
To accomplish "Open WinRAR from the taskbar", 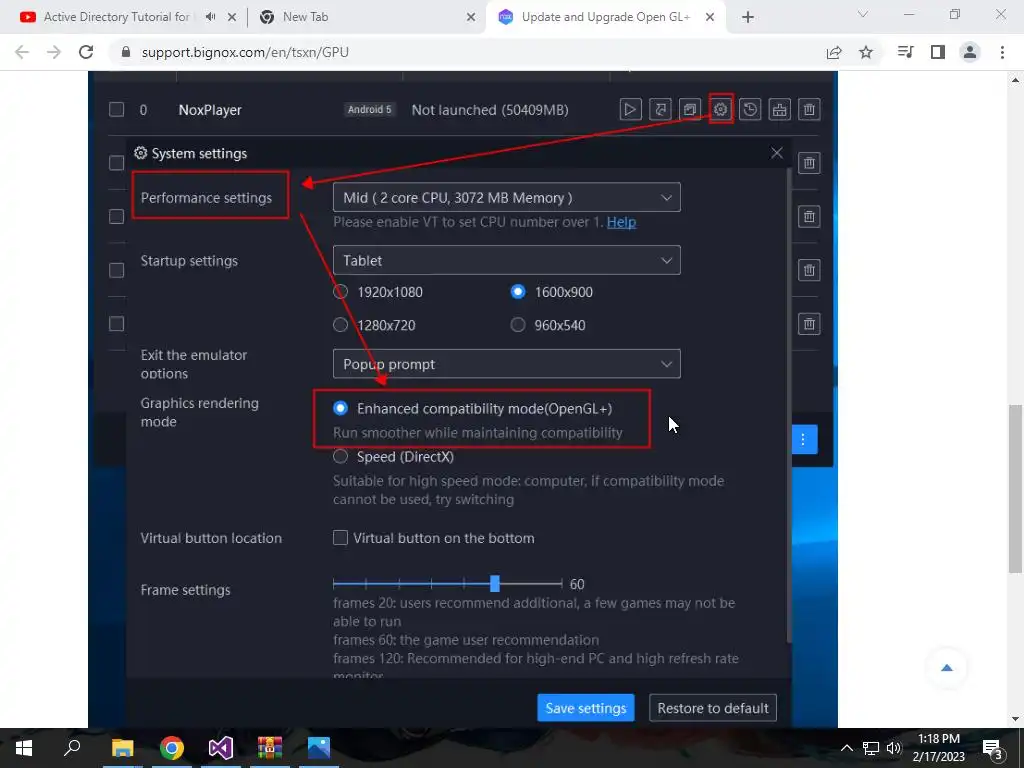I will coord(270,748).
